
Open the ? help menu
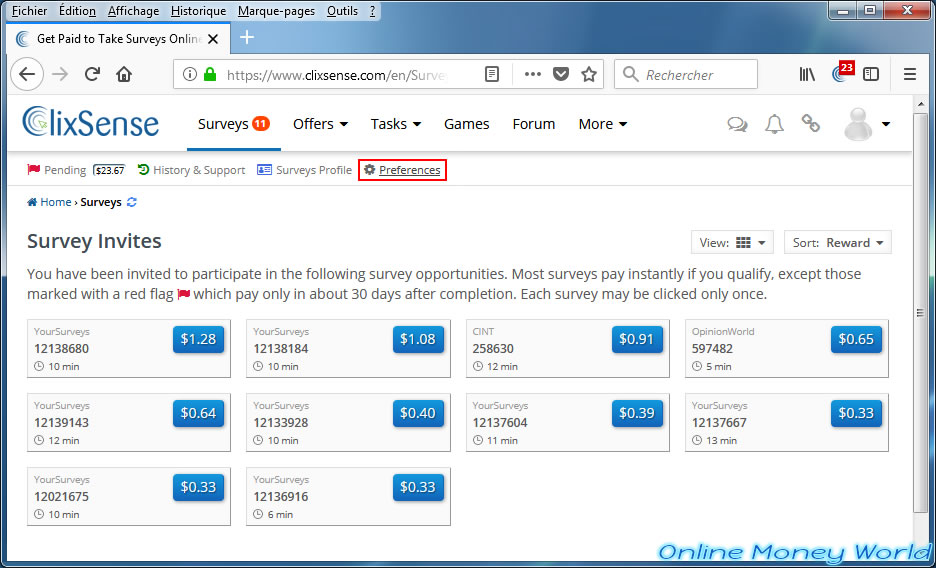(x=372, y=11)
